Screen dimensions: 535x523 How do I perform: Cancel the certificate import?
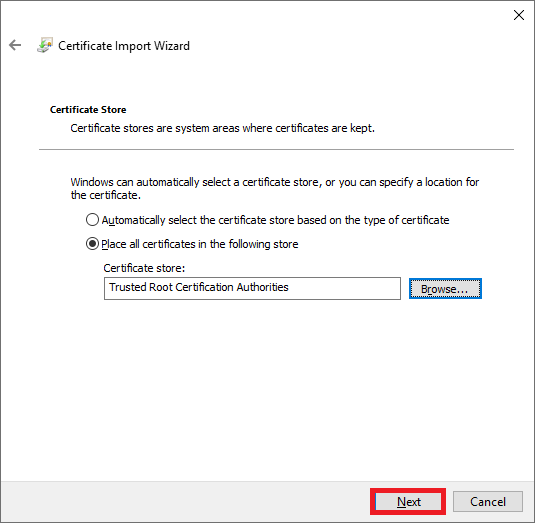(x=488, y=501)
